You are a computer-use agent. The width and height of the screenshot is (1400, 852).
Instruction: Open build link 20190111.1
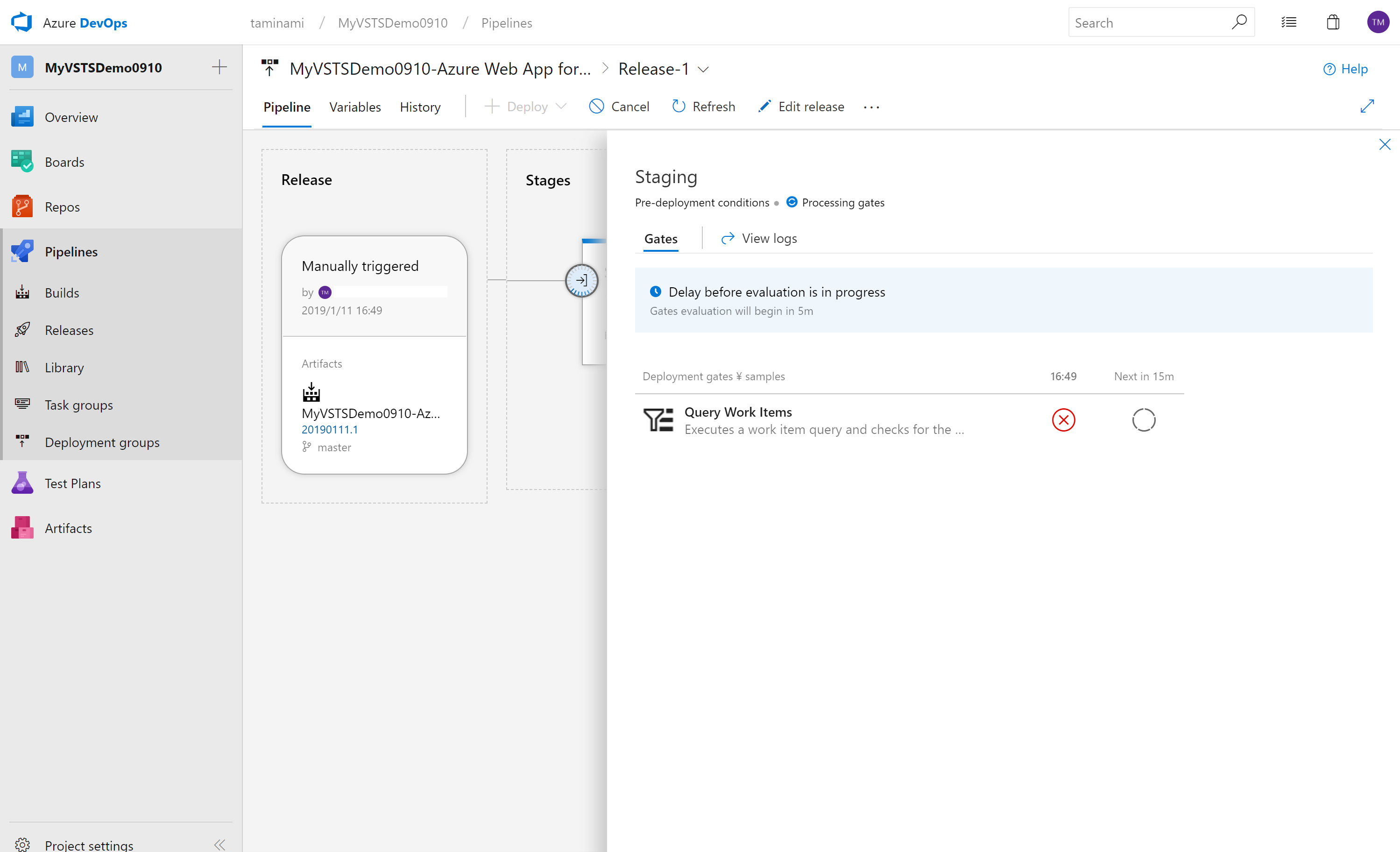coord(330,430)
